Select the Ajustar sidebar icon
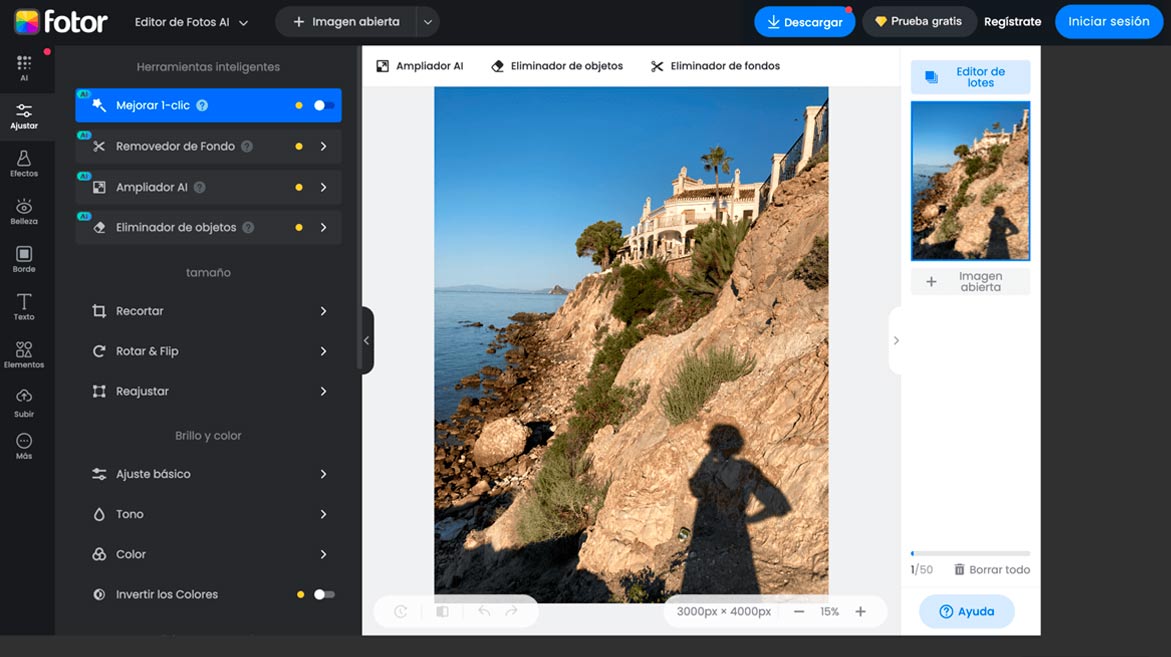Screen dimensions: 1171x657 24,116
